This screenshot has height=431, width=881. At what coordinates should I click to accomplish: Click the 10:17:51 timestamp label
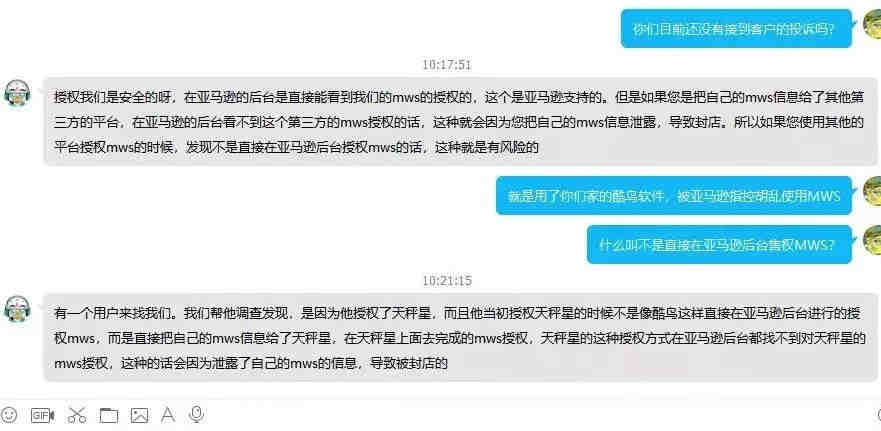click(x=447, y=65)
